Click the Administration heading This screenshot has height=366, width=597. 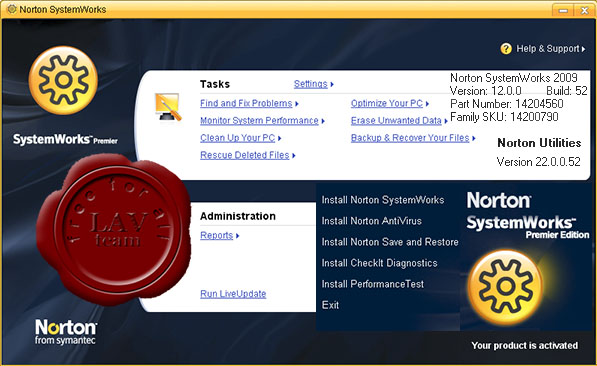[x=238, y=216]
